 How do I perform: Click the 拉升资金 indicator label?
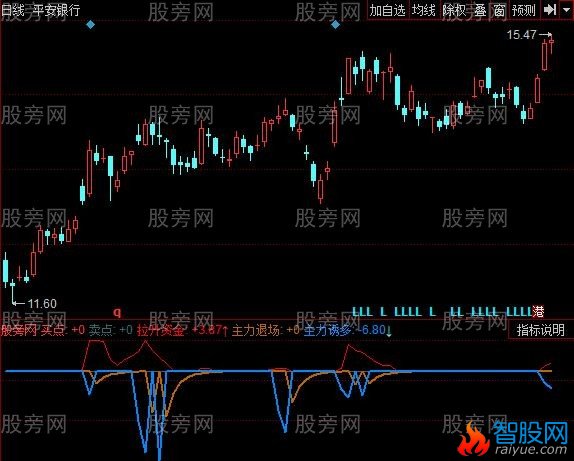pos(160,330)
